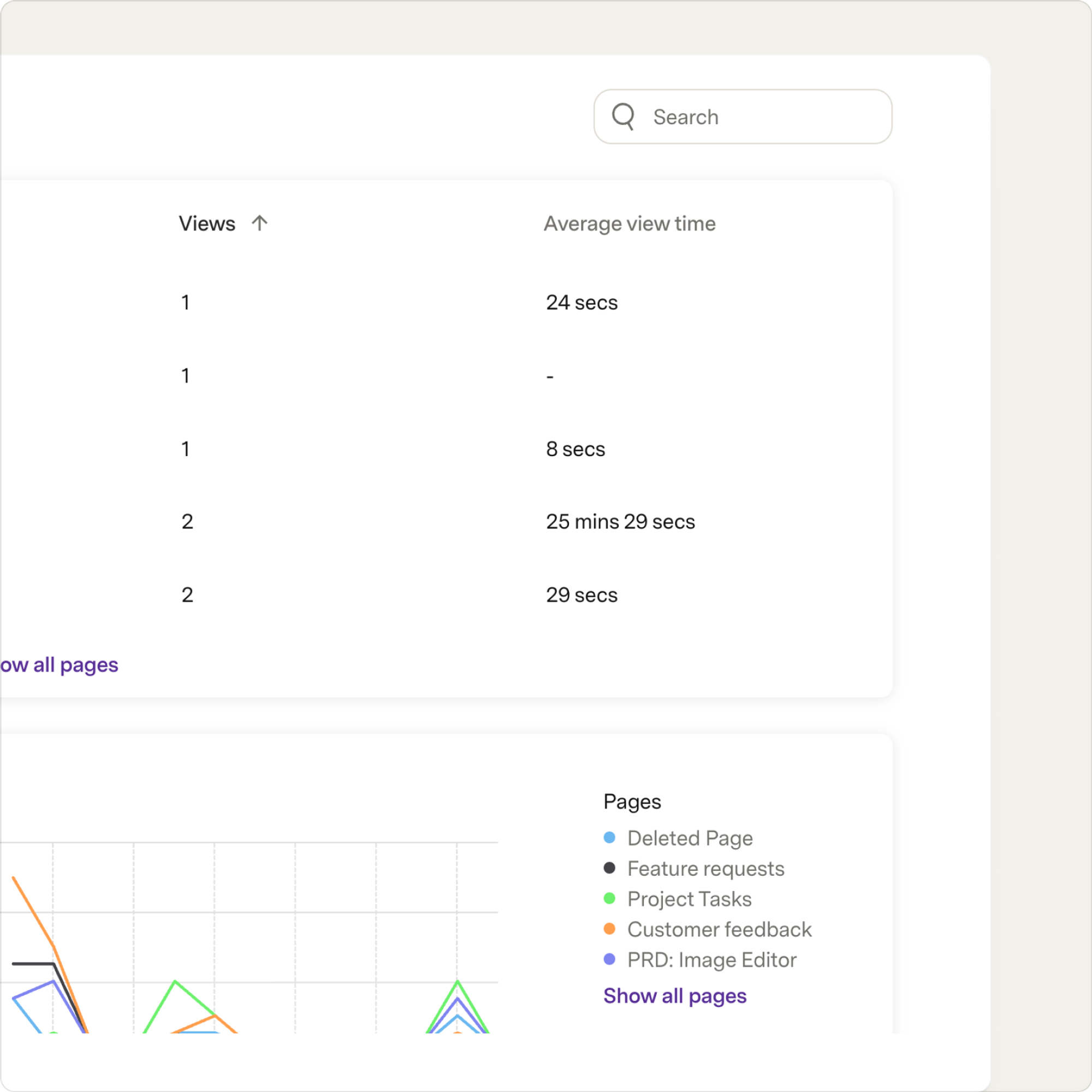Image resolution: width=1092 pixels, height=1092 pixels.
Task: Sort by Average view time column
Action: 630,224
